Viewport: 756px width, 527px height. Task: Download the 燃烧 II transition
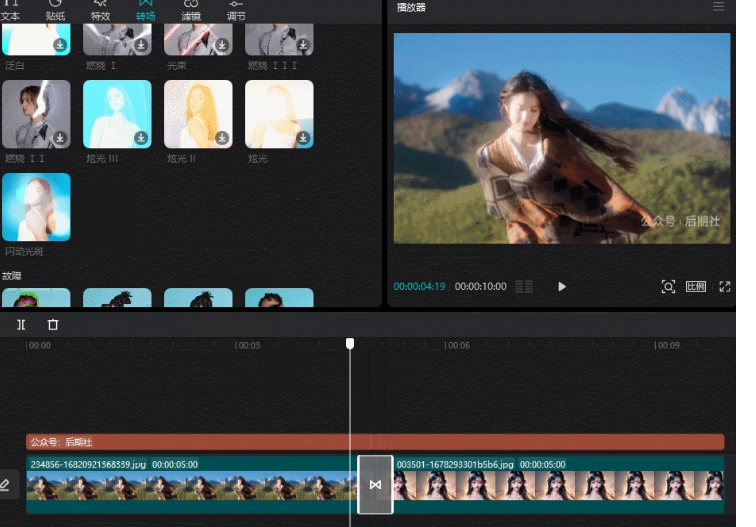tap(60, 138)
